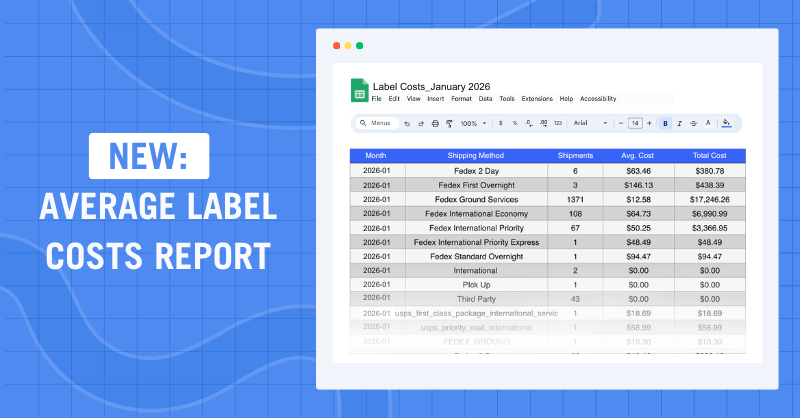The height and width of the screenshot is (418, 800).
Task: Apply percent format icon
Action: pos(514,123)
